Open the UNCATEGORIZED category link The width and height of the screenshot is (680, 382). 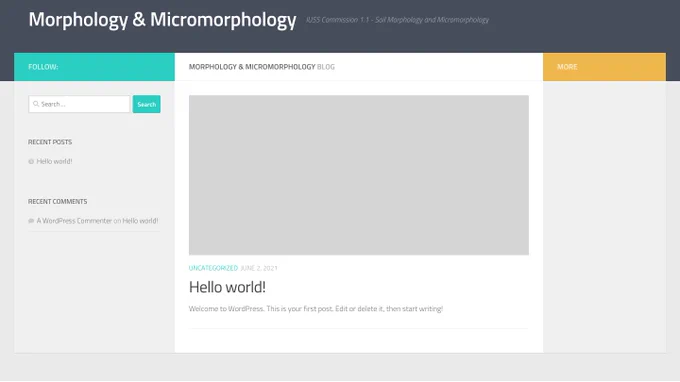click(213, 268)
